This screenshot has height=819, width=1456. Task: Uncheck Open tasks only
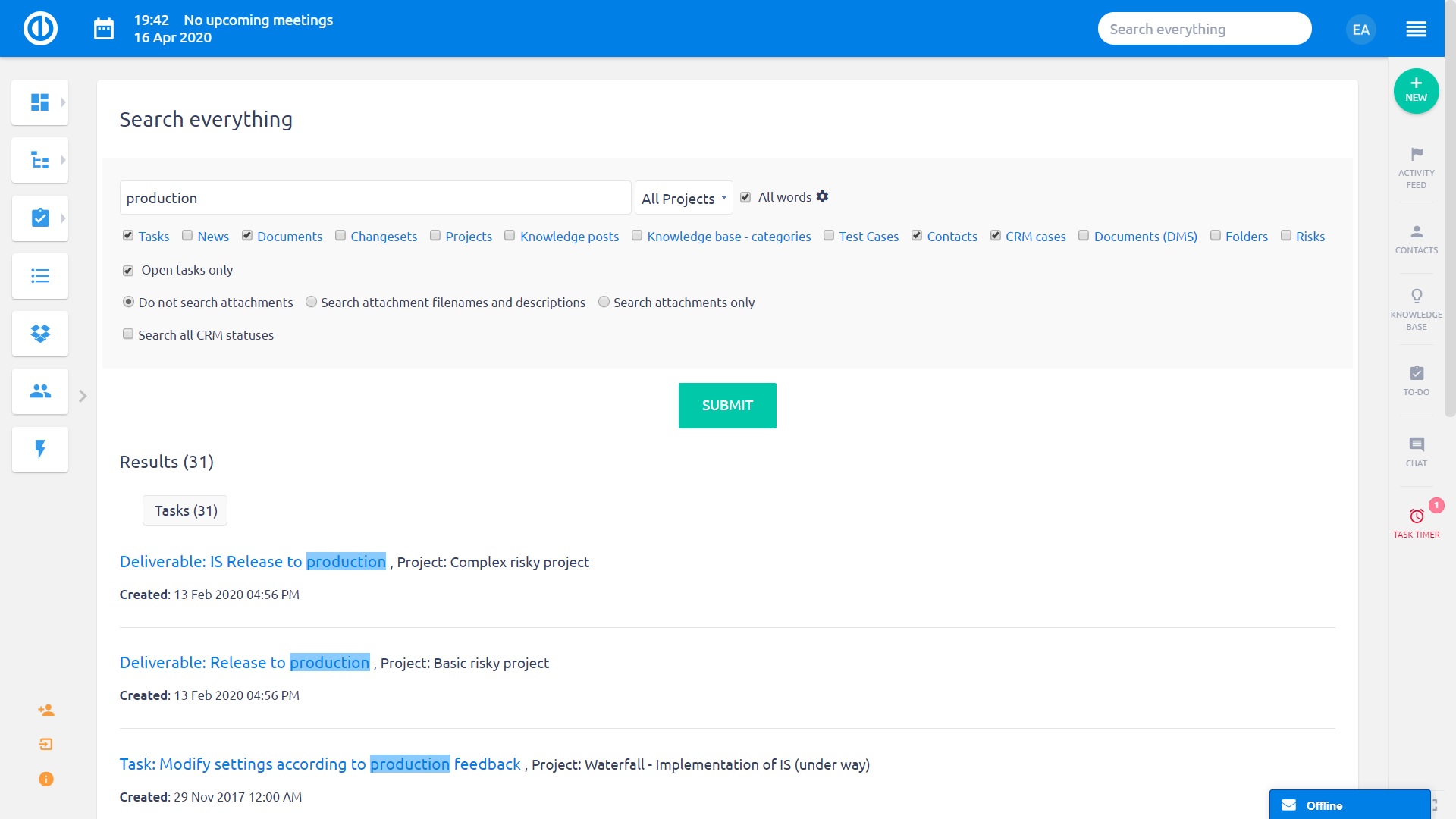(x=128, y=271)
